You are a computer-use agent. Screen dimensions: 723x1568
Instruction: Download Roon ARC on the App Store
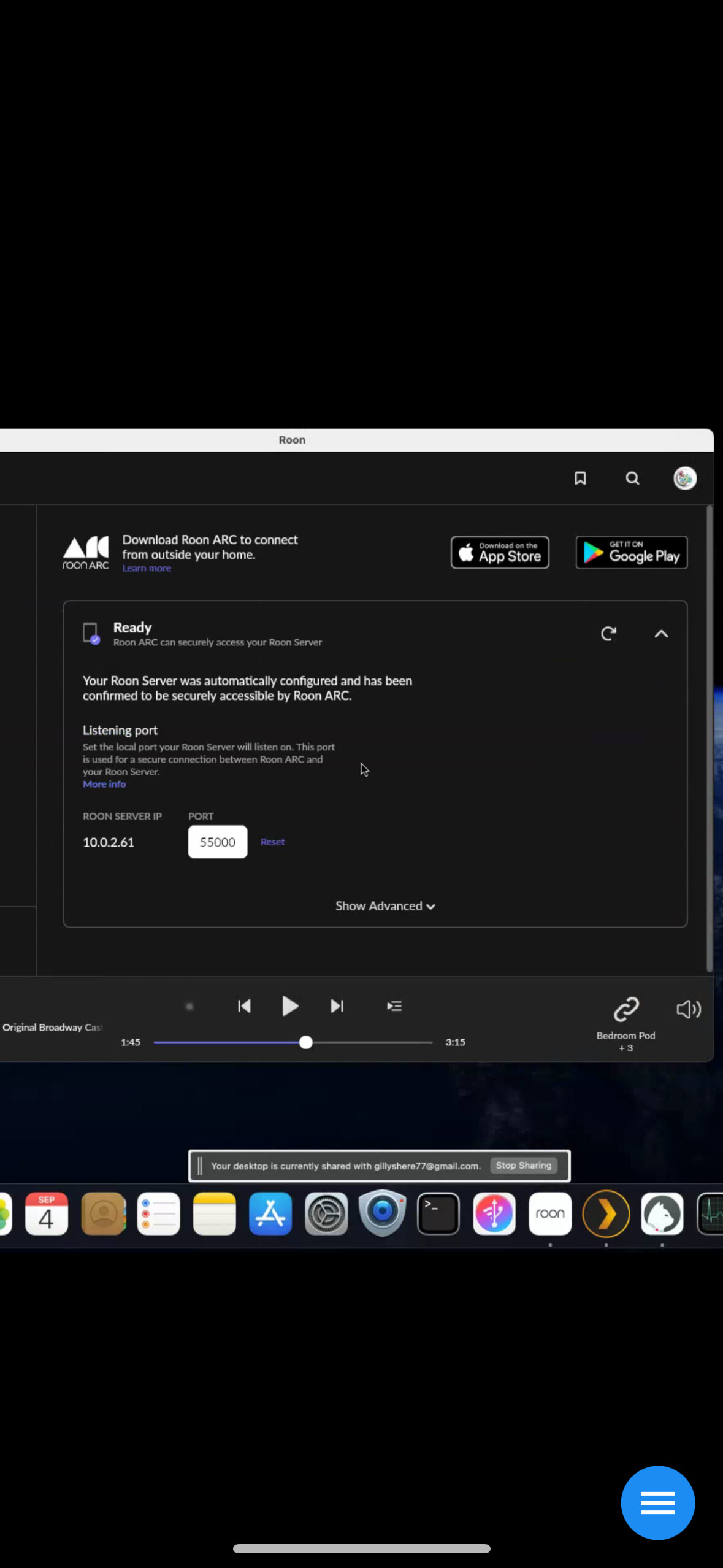coord(500,553)
